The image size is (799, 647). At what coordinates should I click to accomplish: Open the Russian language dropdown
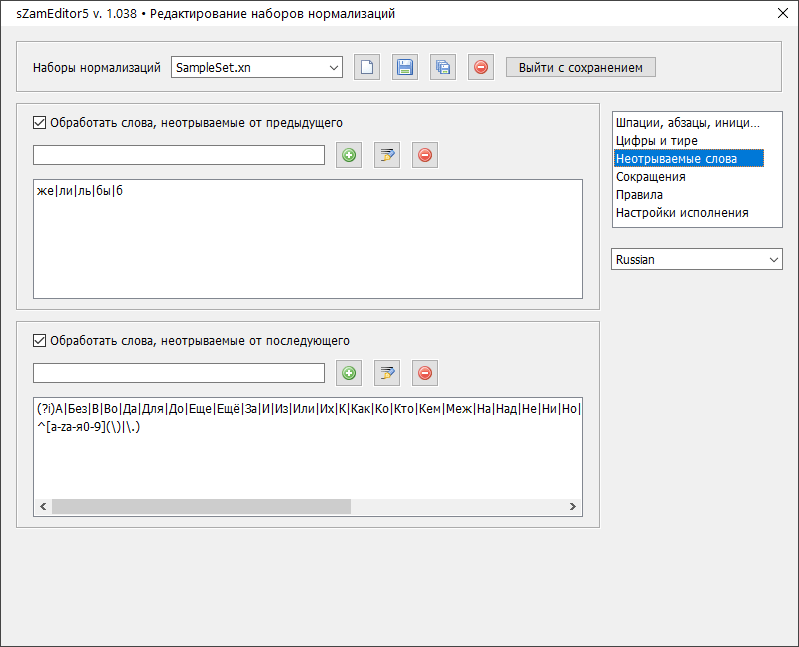[696, 259]
